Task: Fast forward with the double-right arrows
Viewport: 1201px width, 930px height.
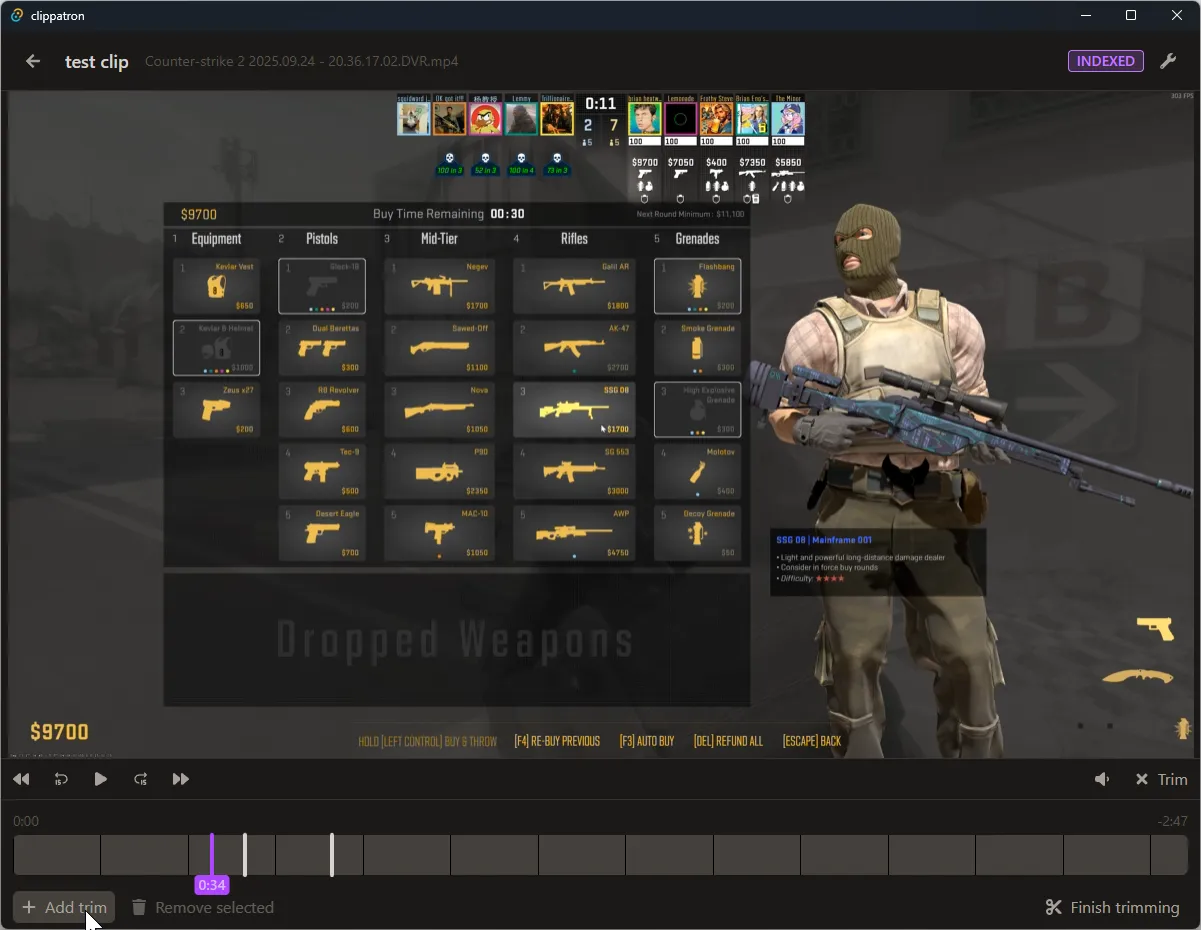Action: (x=180, y=779)
